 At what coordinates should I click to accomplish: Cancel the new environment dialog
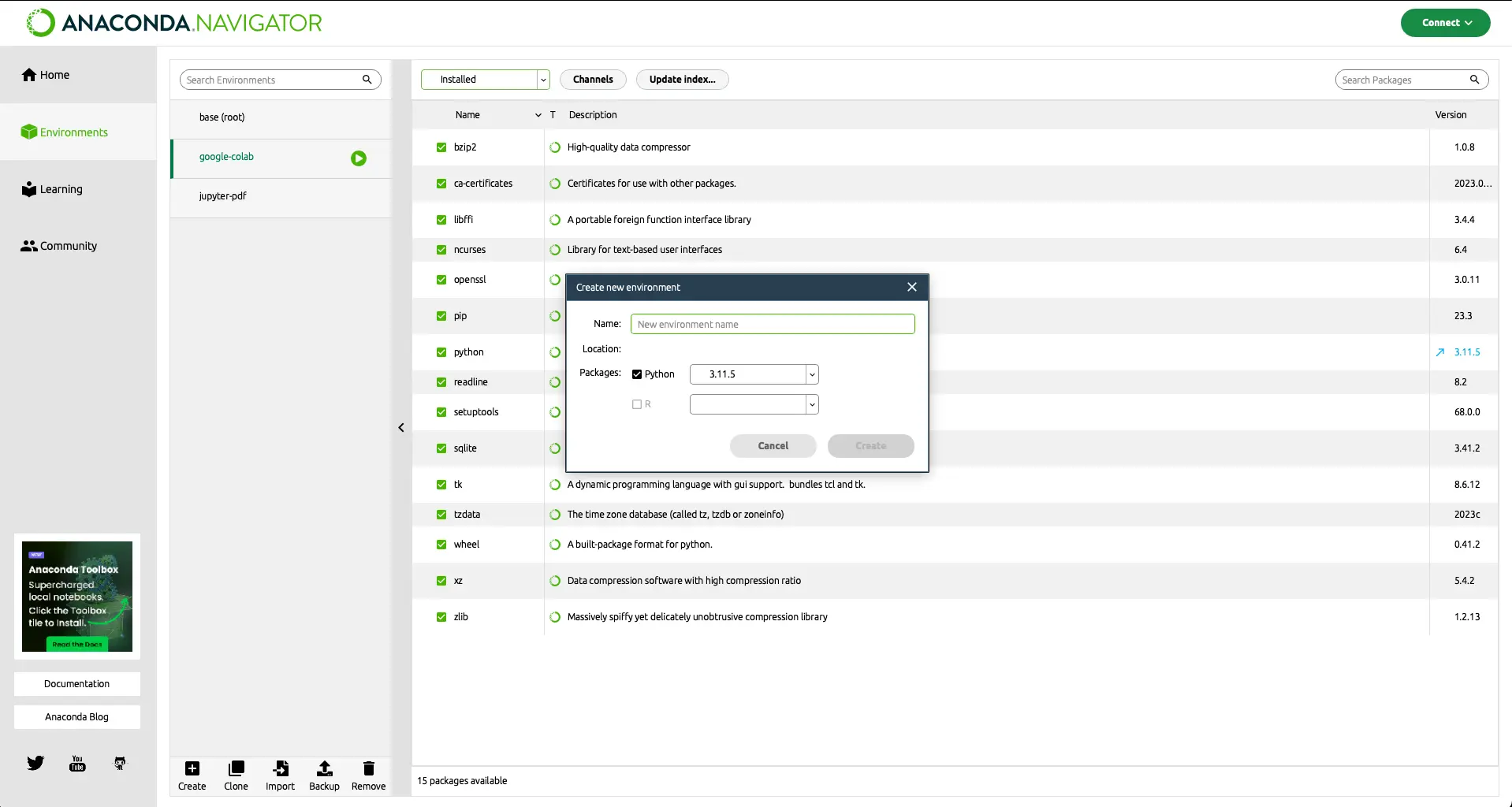pos(773,446)
